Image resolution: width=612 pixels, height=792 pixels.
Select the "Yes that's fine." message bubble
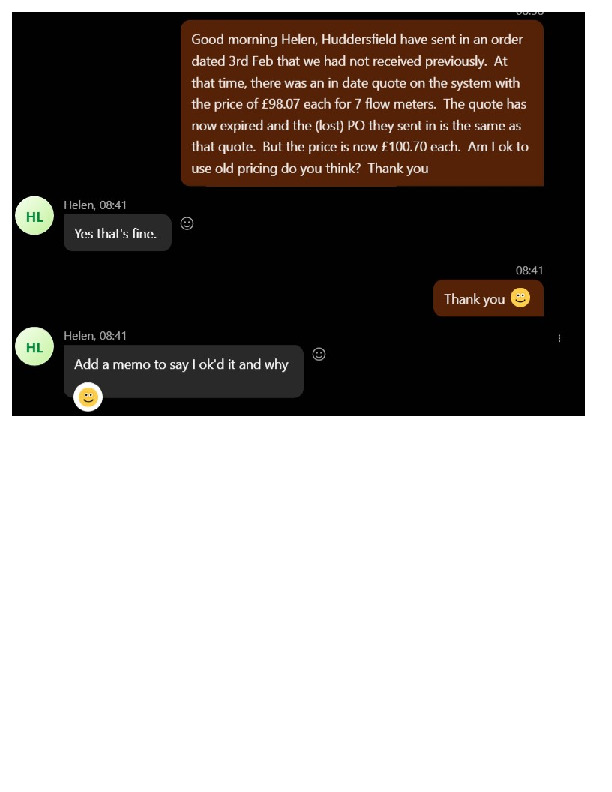[118, 232]
